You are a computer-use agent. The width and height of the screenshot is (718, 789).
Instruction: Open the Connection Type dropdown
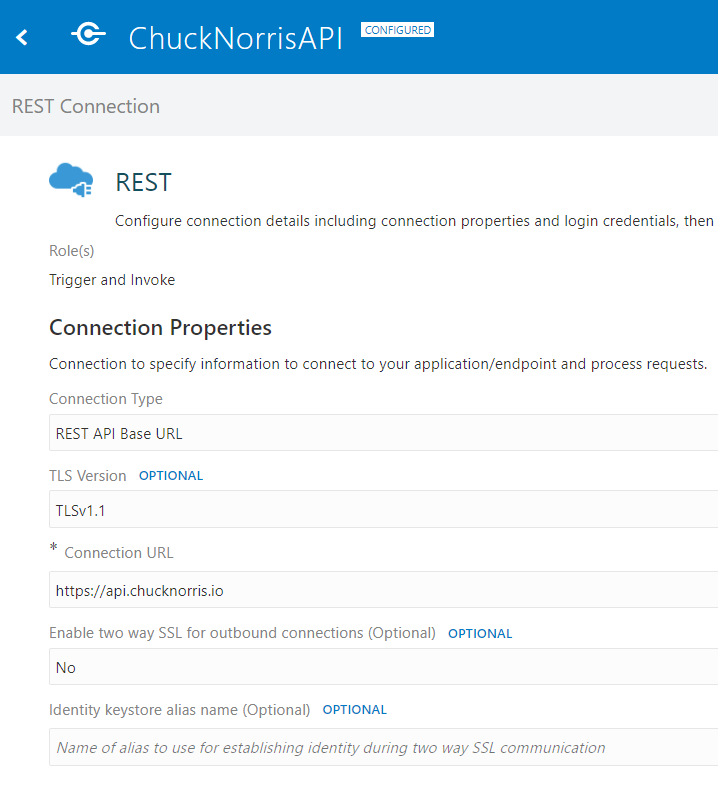(383, 433)
